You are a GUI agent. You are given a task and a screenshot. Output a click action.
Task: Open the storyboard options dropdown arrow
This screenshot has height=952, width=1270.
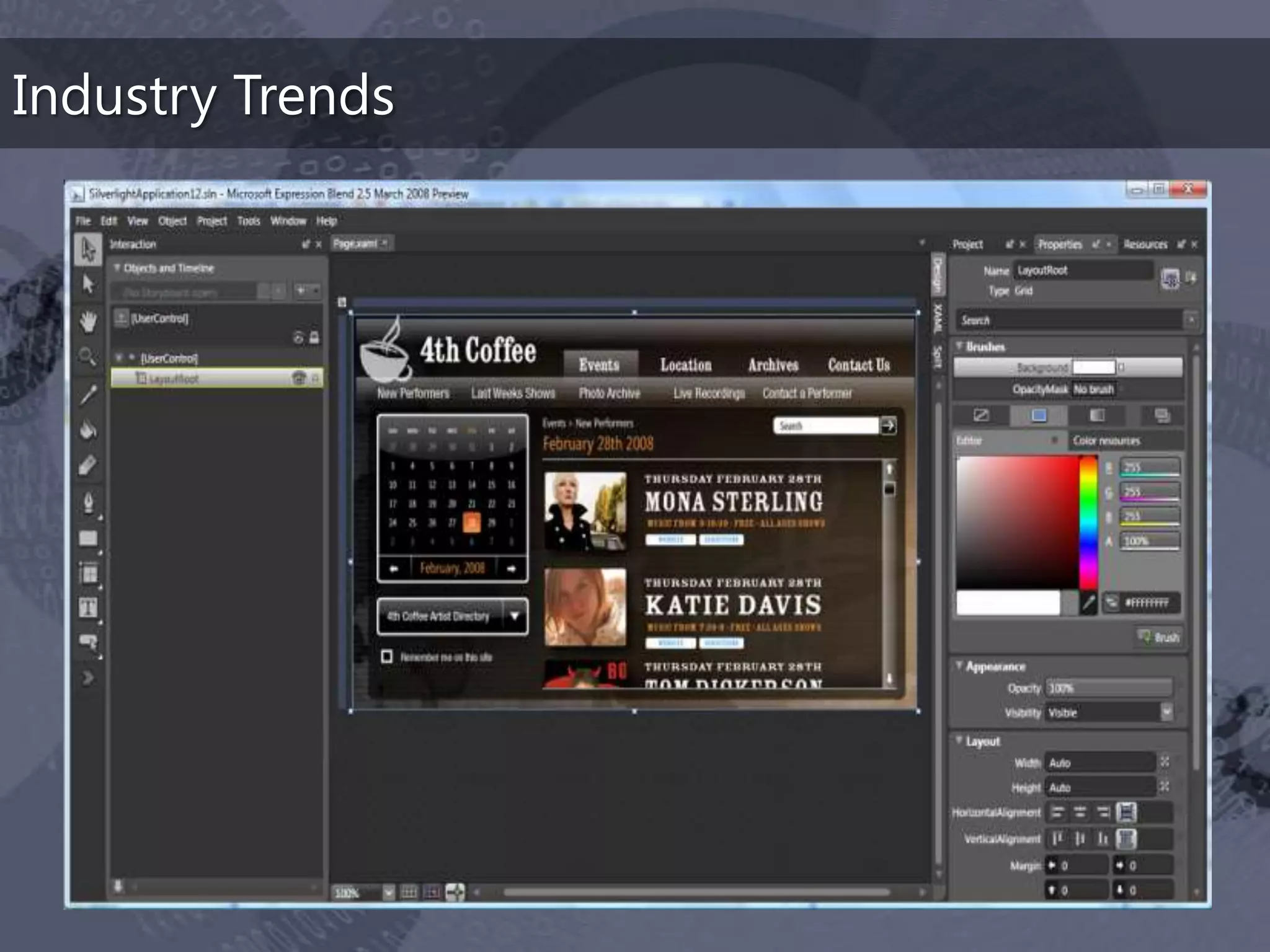pyautogui.click(x=315, y=290)
